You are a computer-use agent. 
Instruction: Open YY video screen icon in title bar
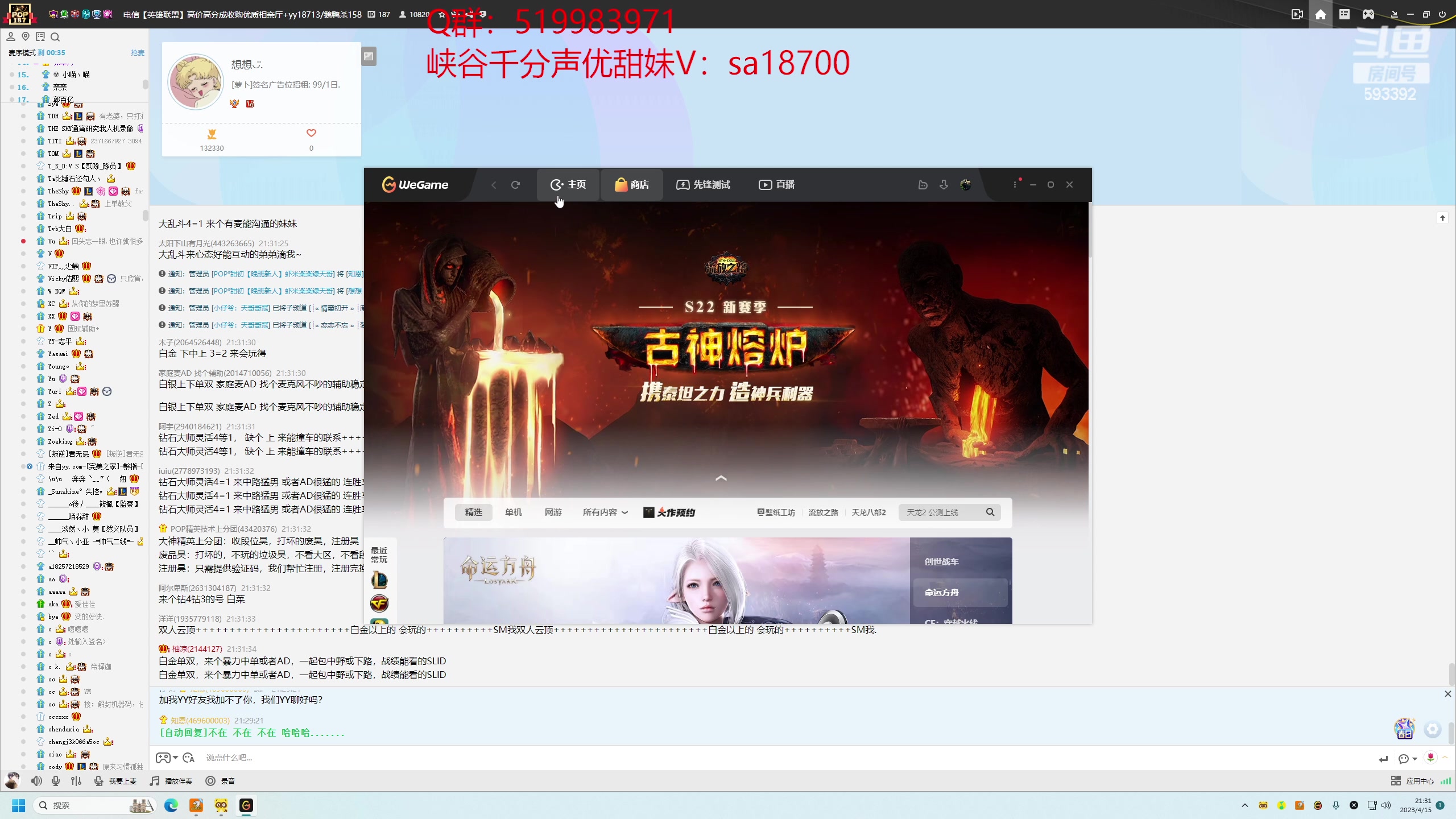(x=1297, y=14)
